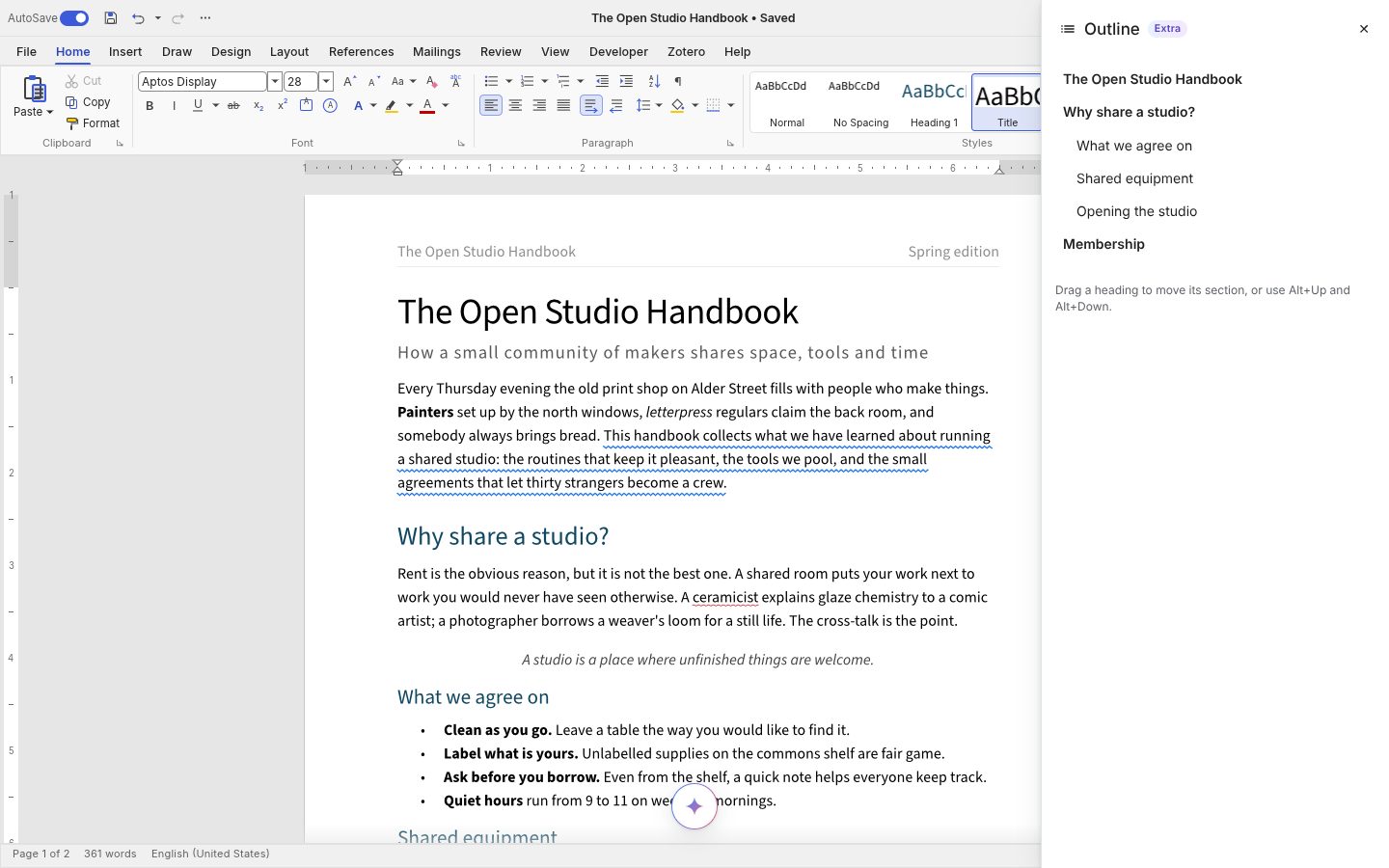Center align the paragraph
The width and height of the screenshot is (1389, 868).
515,105
